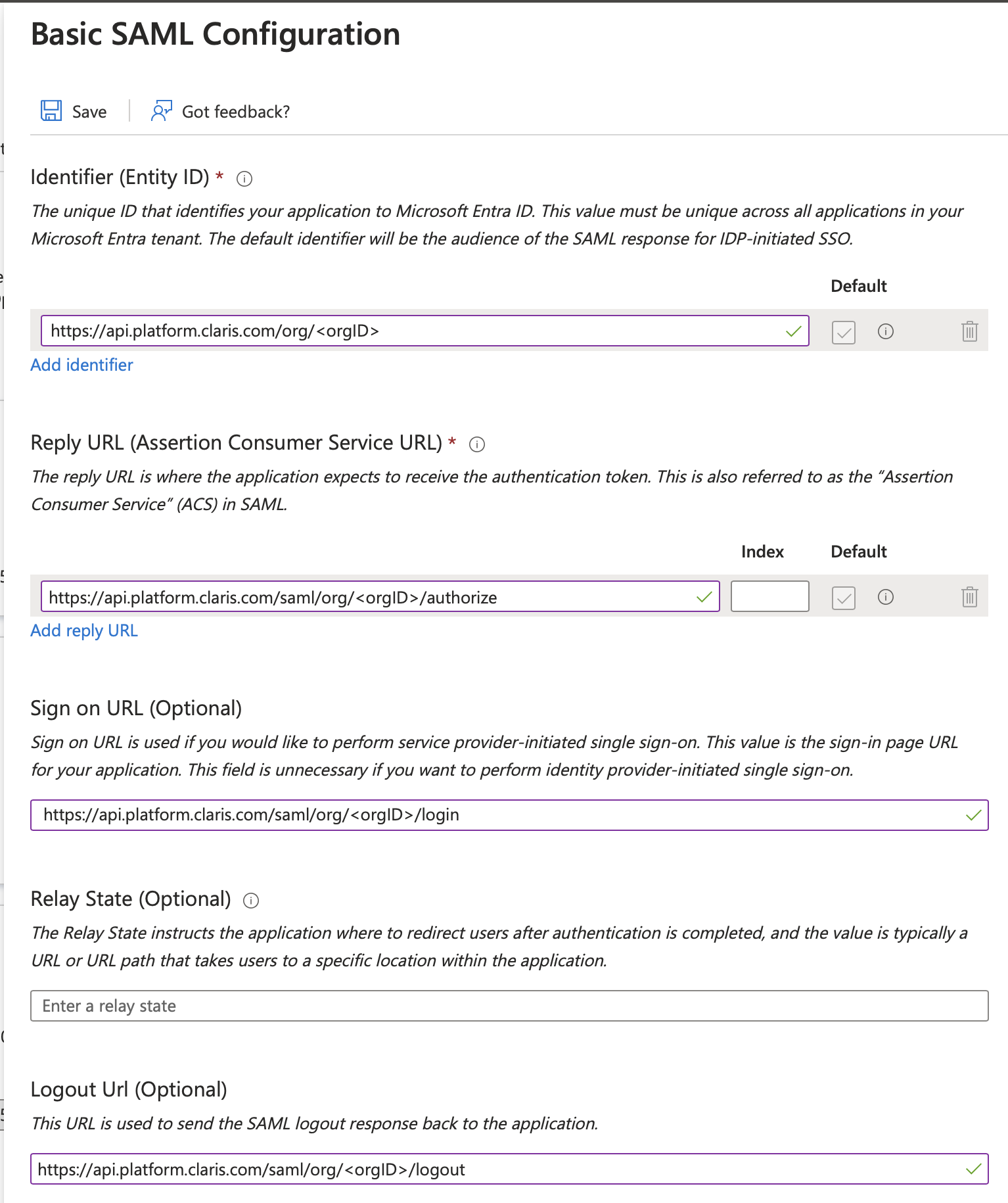
Task: Click the Add identifier link
Action: coord(81,365)
